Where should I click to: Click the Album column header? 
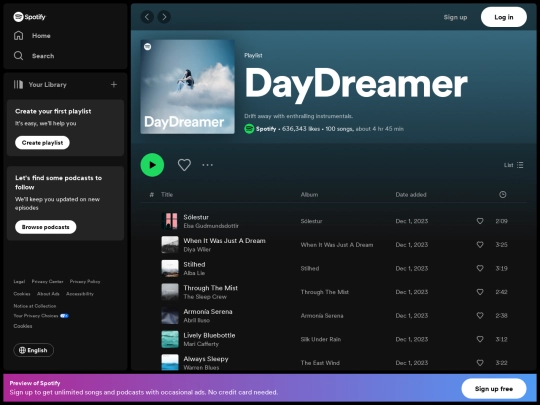click(309, 195)
